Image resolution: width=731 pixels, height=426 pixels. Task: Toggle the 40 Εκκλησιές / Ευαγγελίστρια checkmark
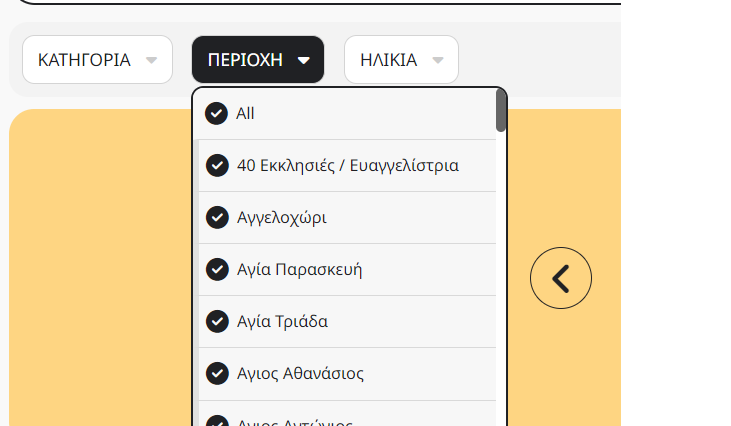coord(217,165)
